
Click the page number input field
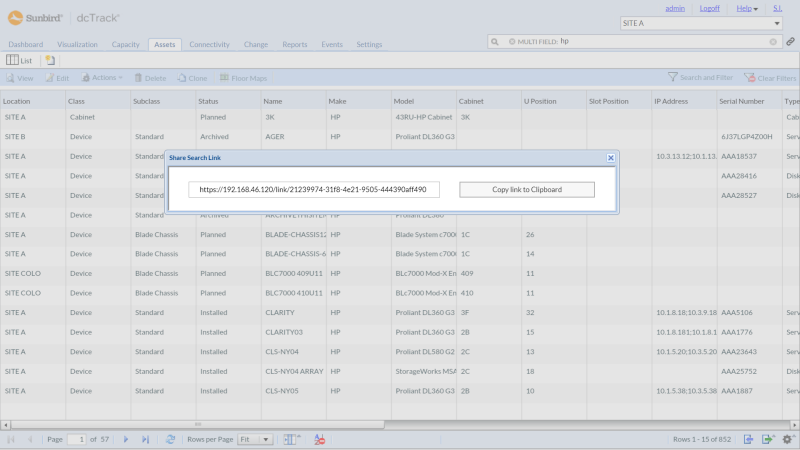(77, 439)
